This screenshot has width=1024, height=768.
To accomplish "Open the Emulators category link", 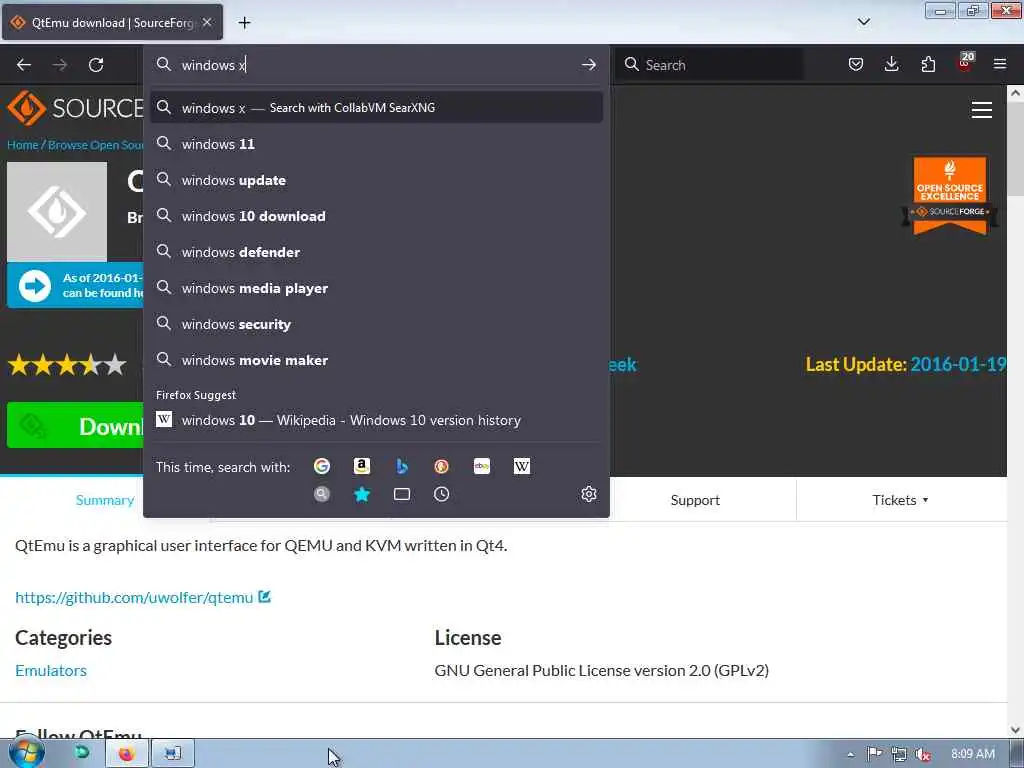I will pos(51,670).
